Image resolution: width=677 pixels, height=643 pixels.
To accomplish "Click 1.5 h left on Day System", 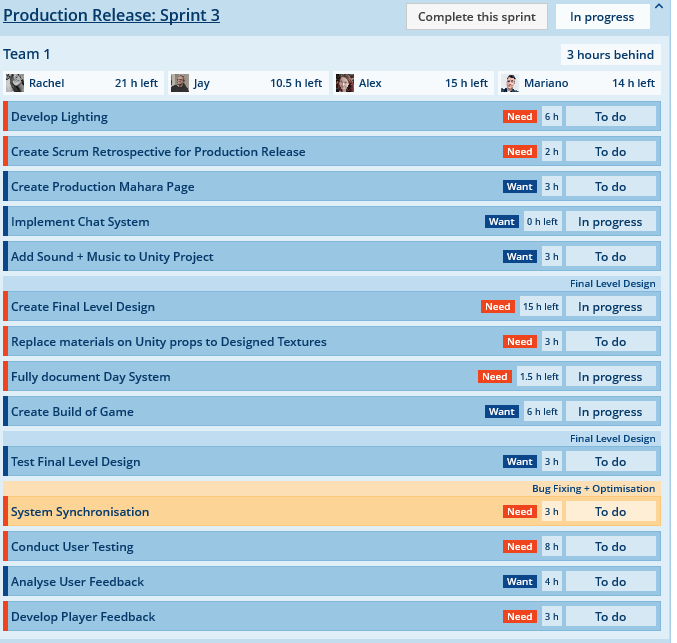I will [539, 377].
